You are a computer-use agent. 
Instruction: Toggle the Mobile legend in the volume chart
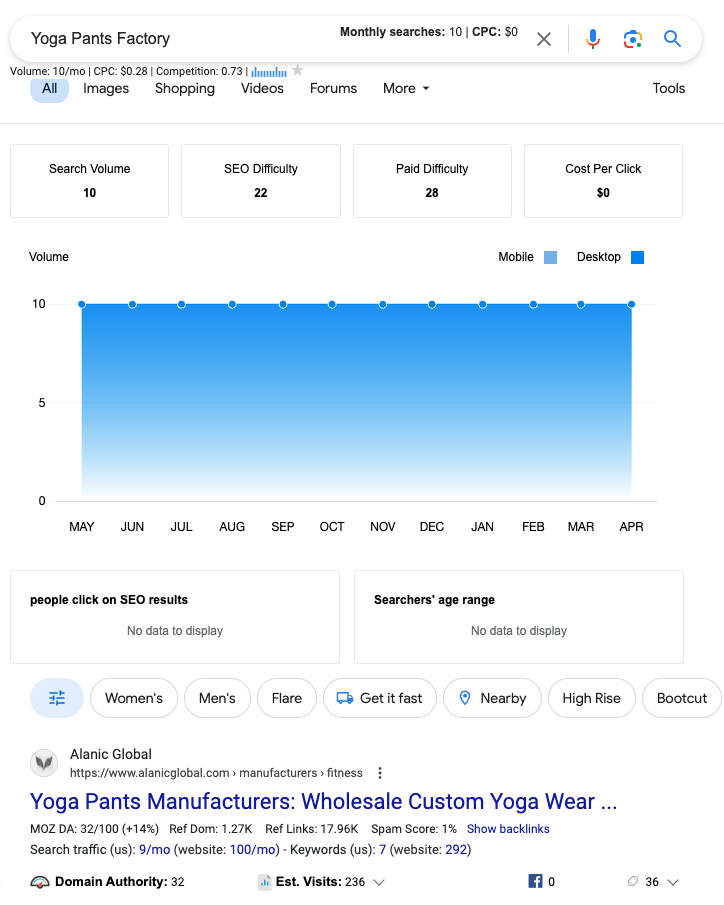tap(550, 258)
